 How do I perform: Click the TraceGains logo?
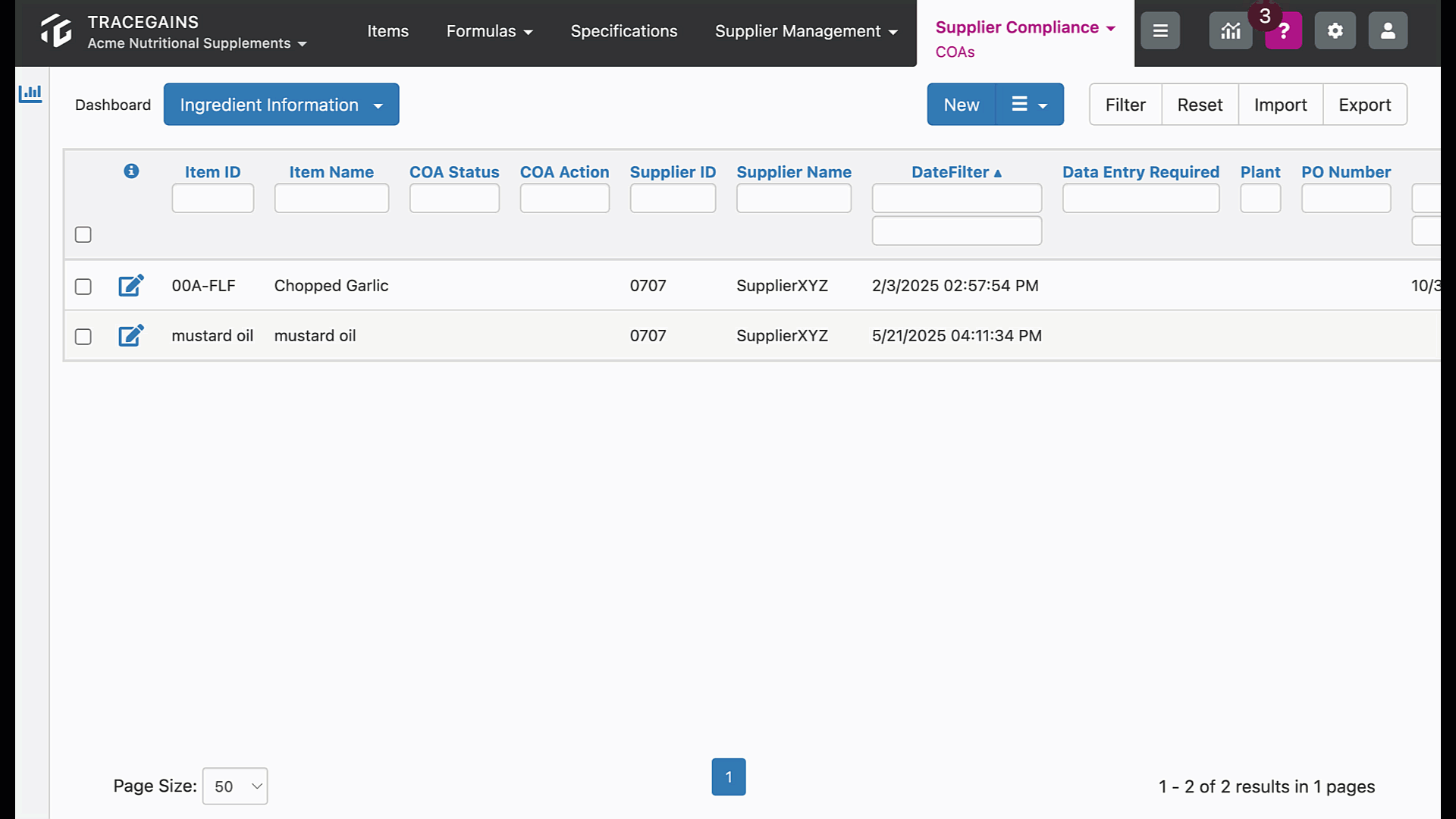55,32
